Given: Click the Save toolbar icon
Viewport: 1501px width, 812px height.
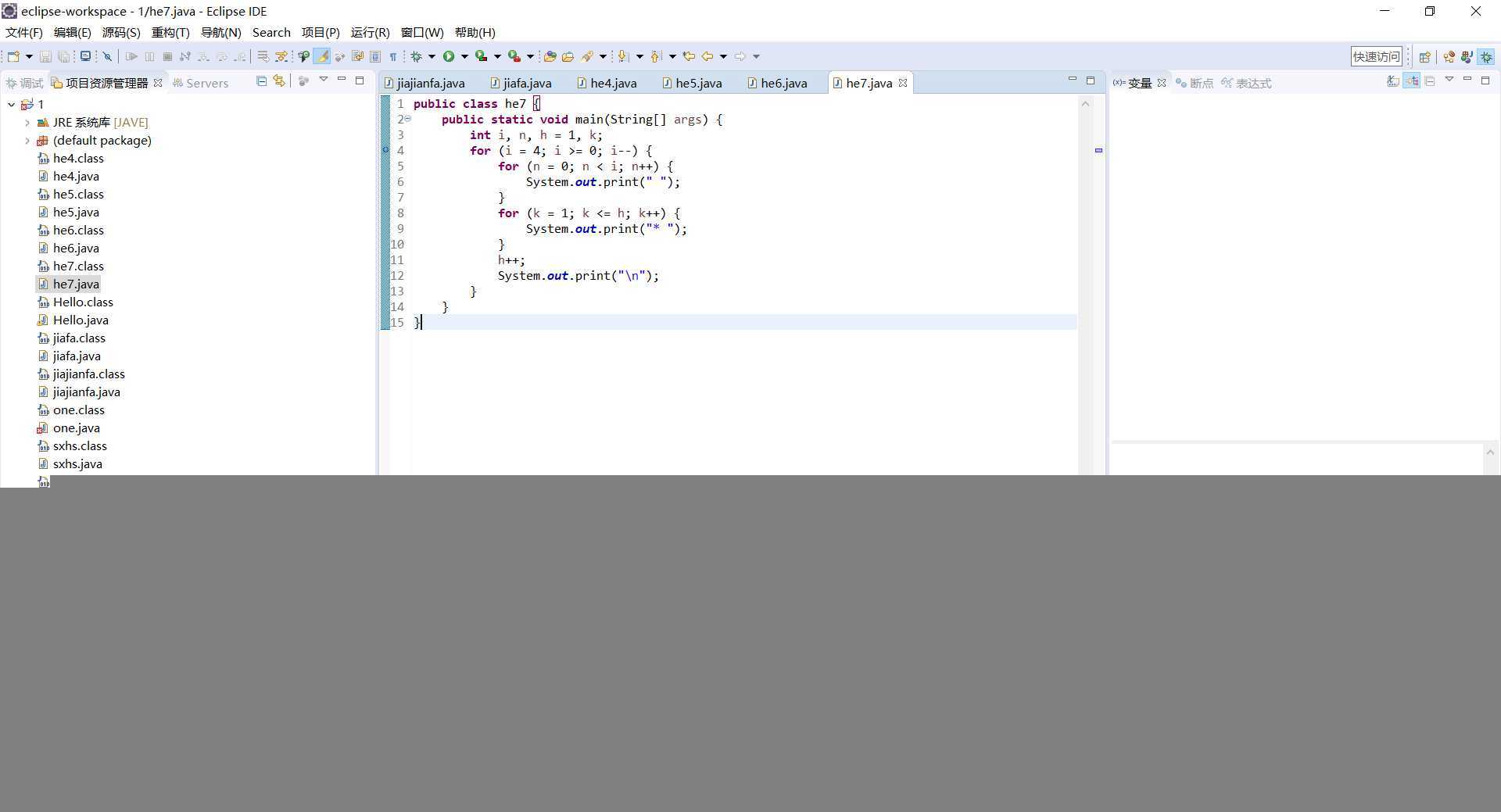Looking at the screenshot, I should pos(45,56).
